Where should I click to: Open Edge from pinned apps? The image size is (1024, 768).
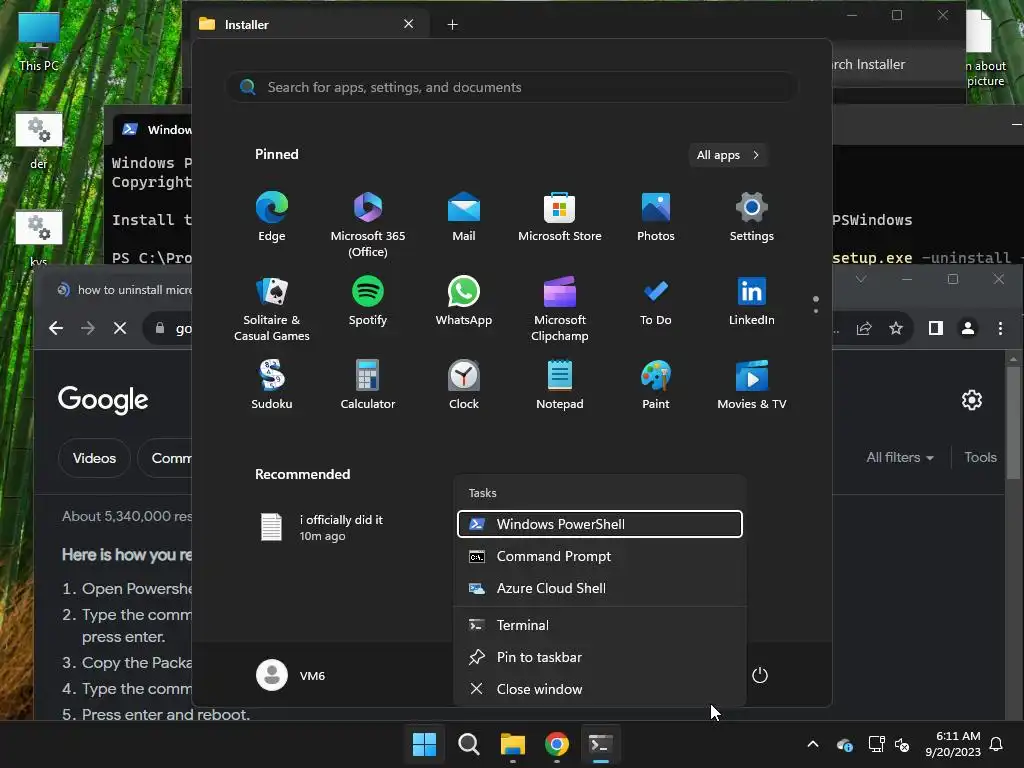(272, 217)
